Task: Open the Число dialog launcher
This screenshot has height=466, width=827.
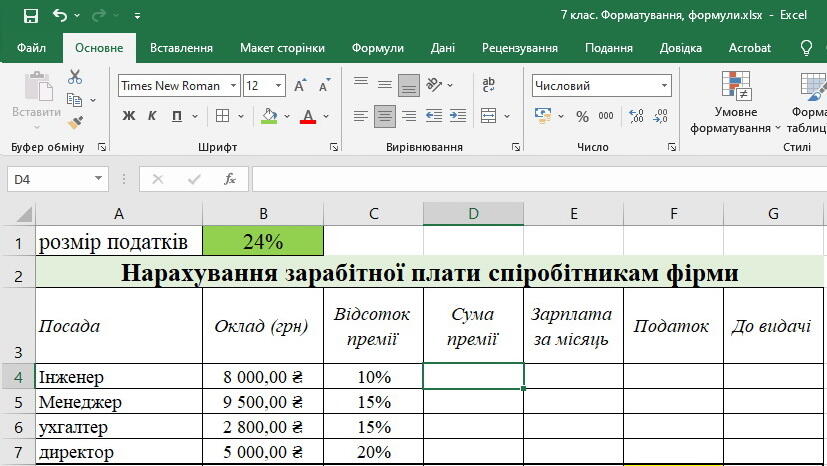Action: click(671, 148)
